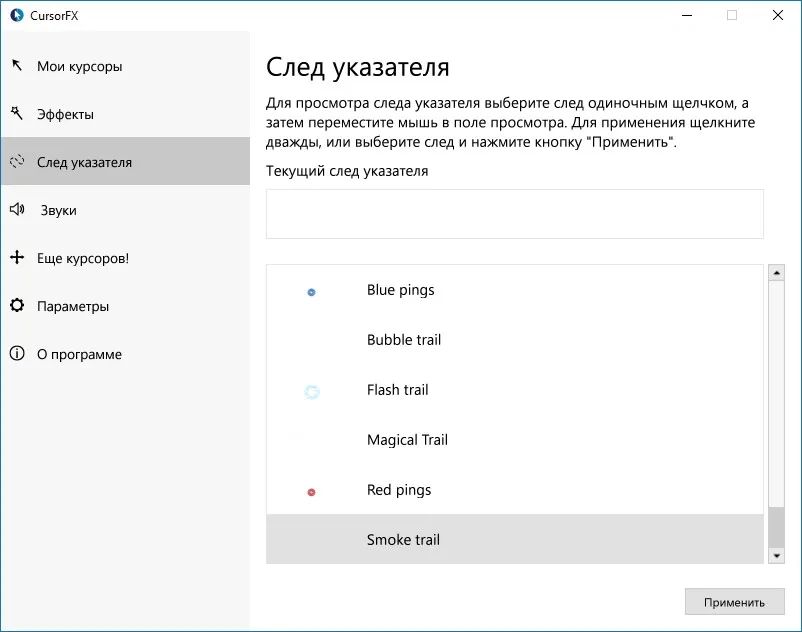Click the info icon for О программе

(x=17, y=353)
